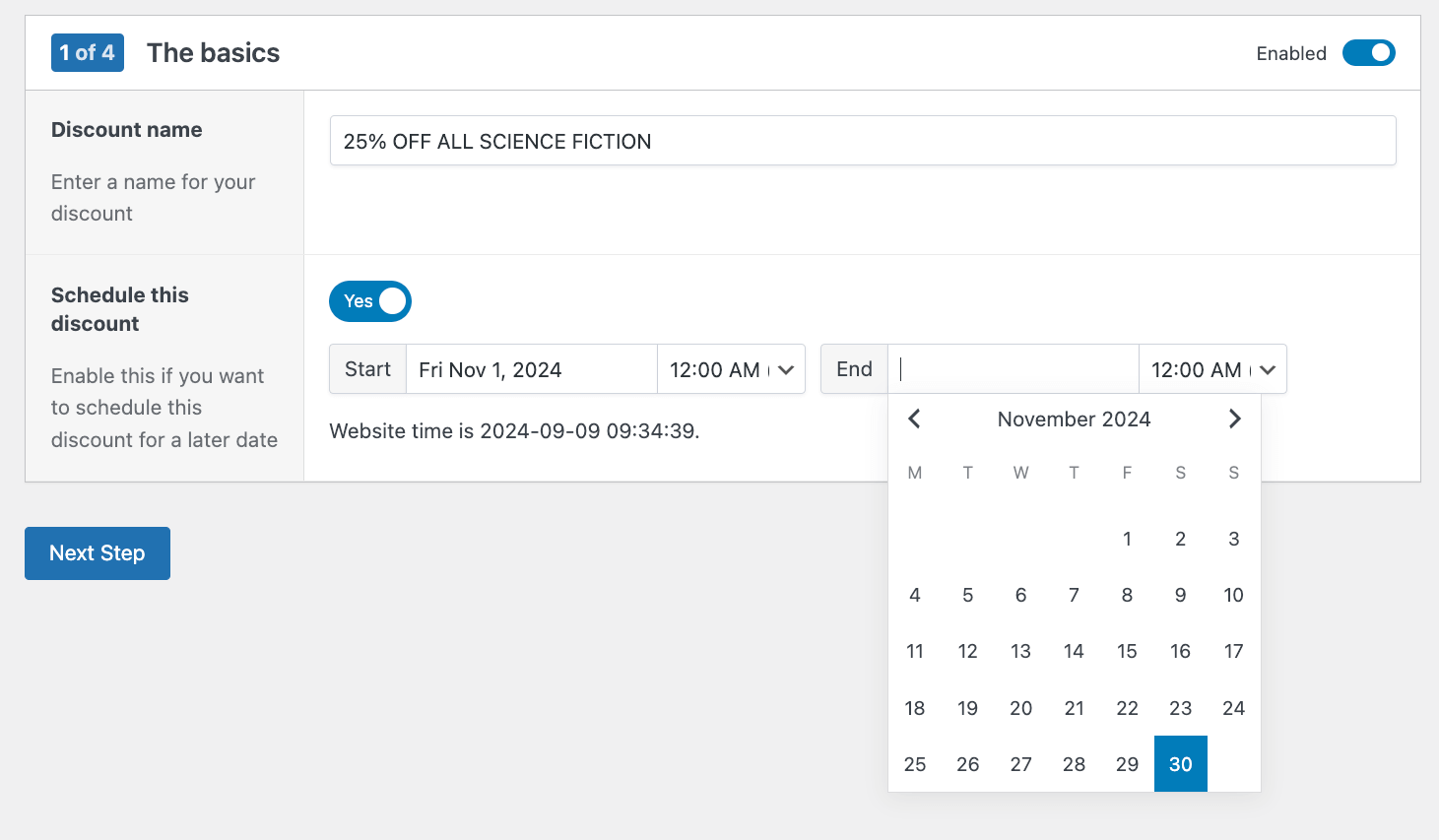
Task: Select November 15 in the calendar
Action: (x=1127, y=651)
